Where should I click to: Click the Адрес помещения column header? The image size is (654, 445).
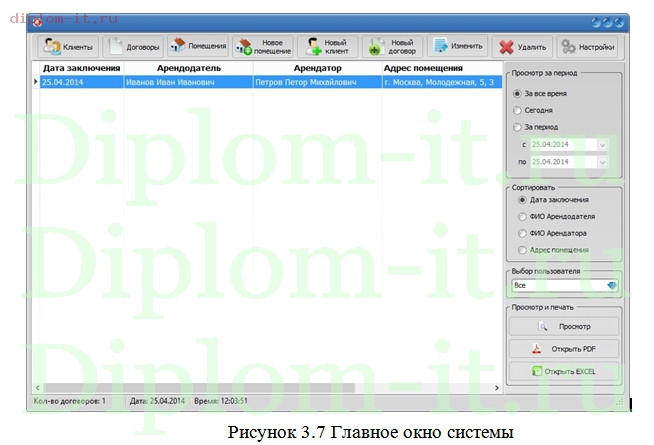pyautogui.click(x=442, y=68)
